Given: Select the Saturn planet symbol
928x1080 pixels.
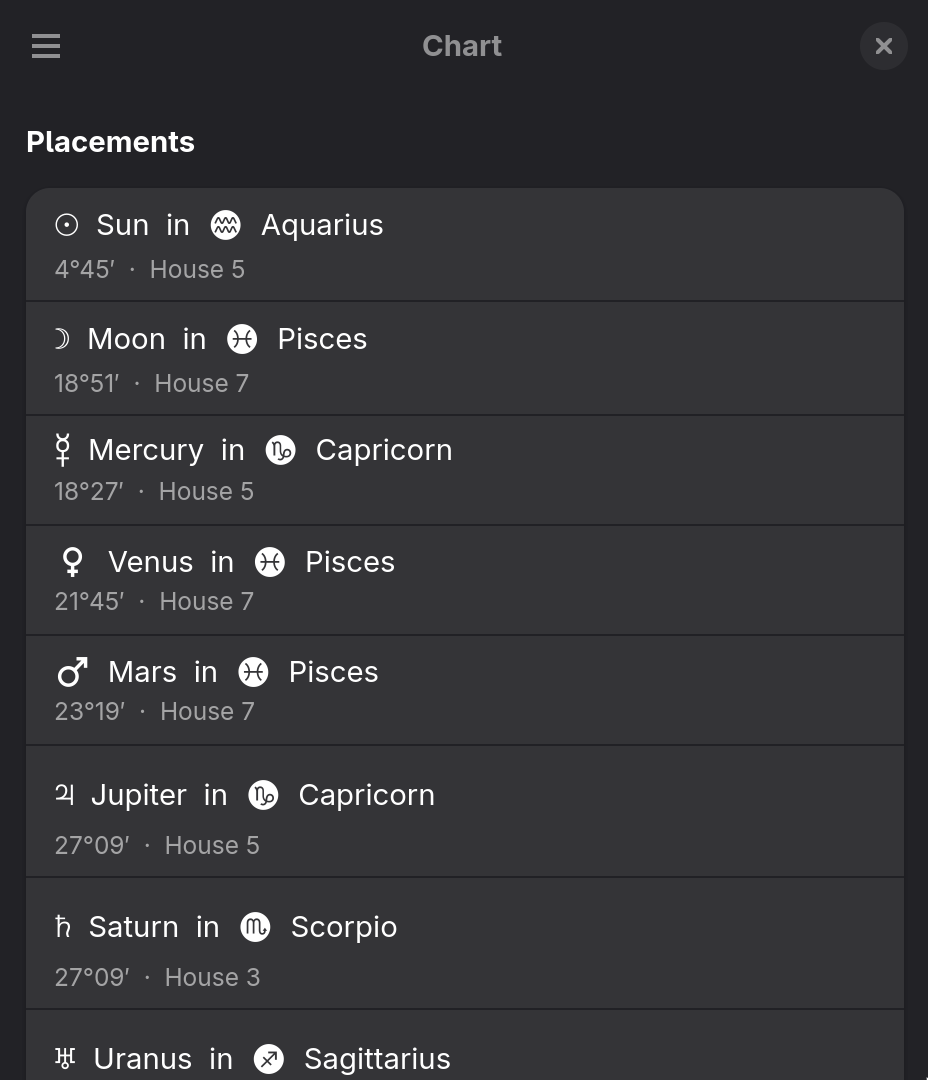Looking at the screenshot, I should click(x=62, y=927).
